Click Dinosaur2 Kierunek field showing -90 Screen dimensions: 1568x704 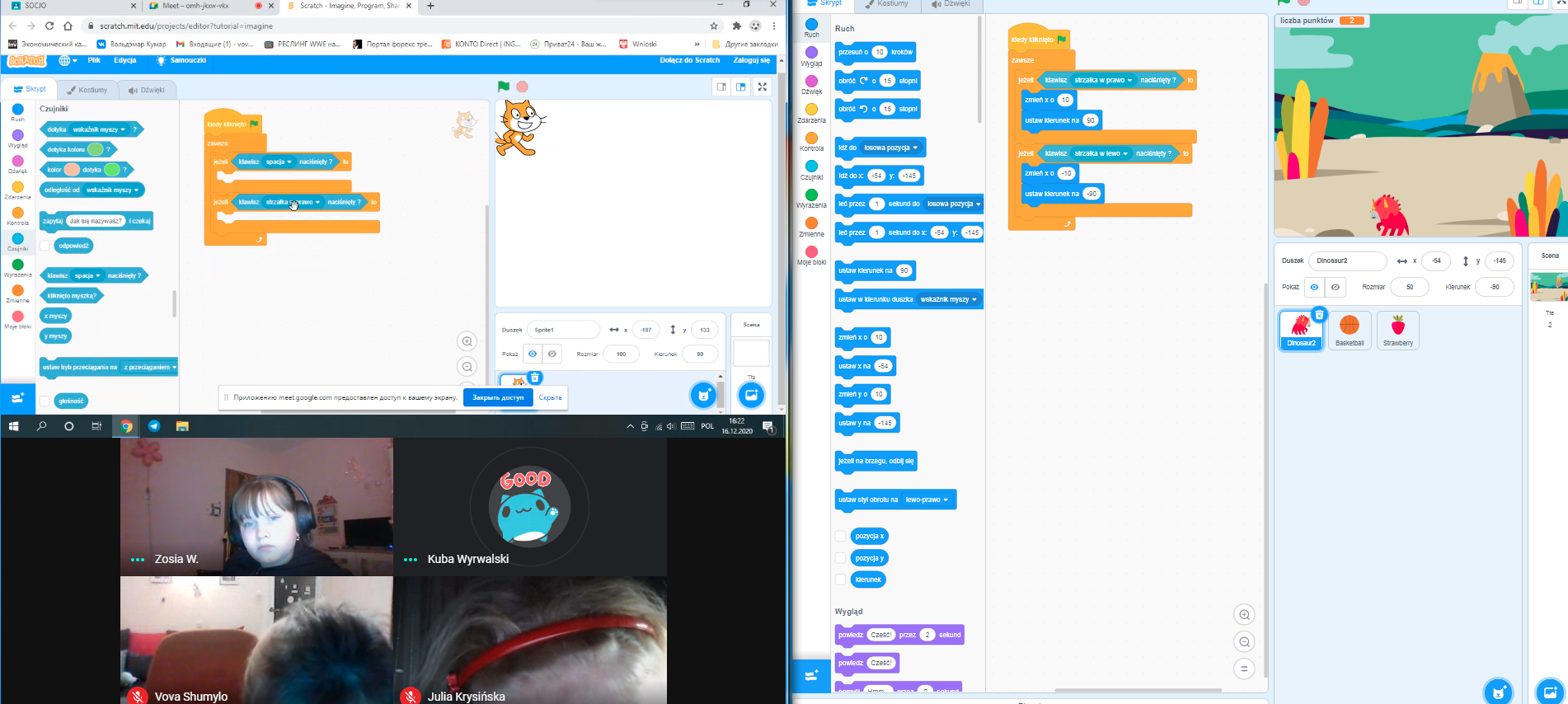click(1495, 287)
